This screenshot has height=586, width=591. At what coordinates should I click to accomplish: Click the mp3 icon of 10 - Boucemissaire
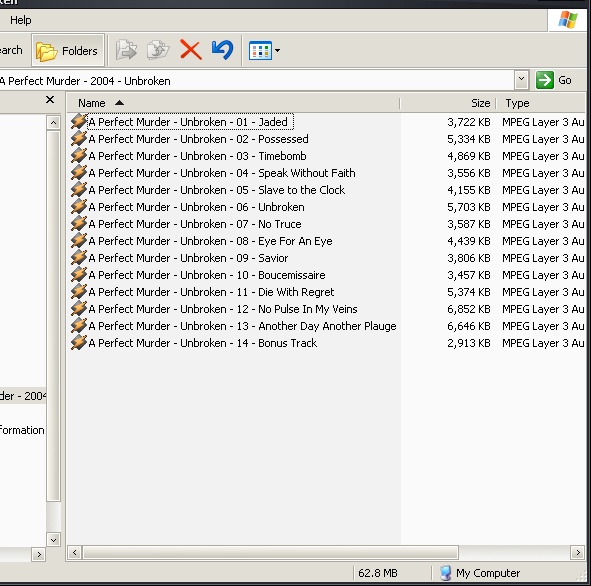[79, 274]
